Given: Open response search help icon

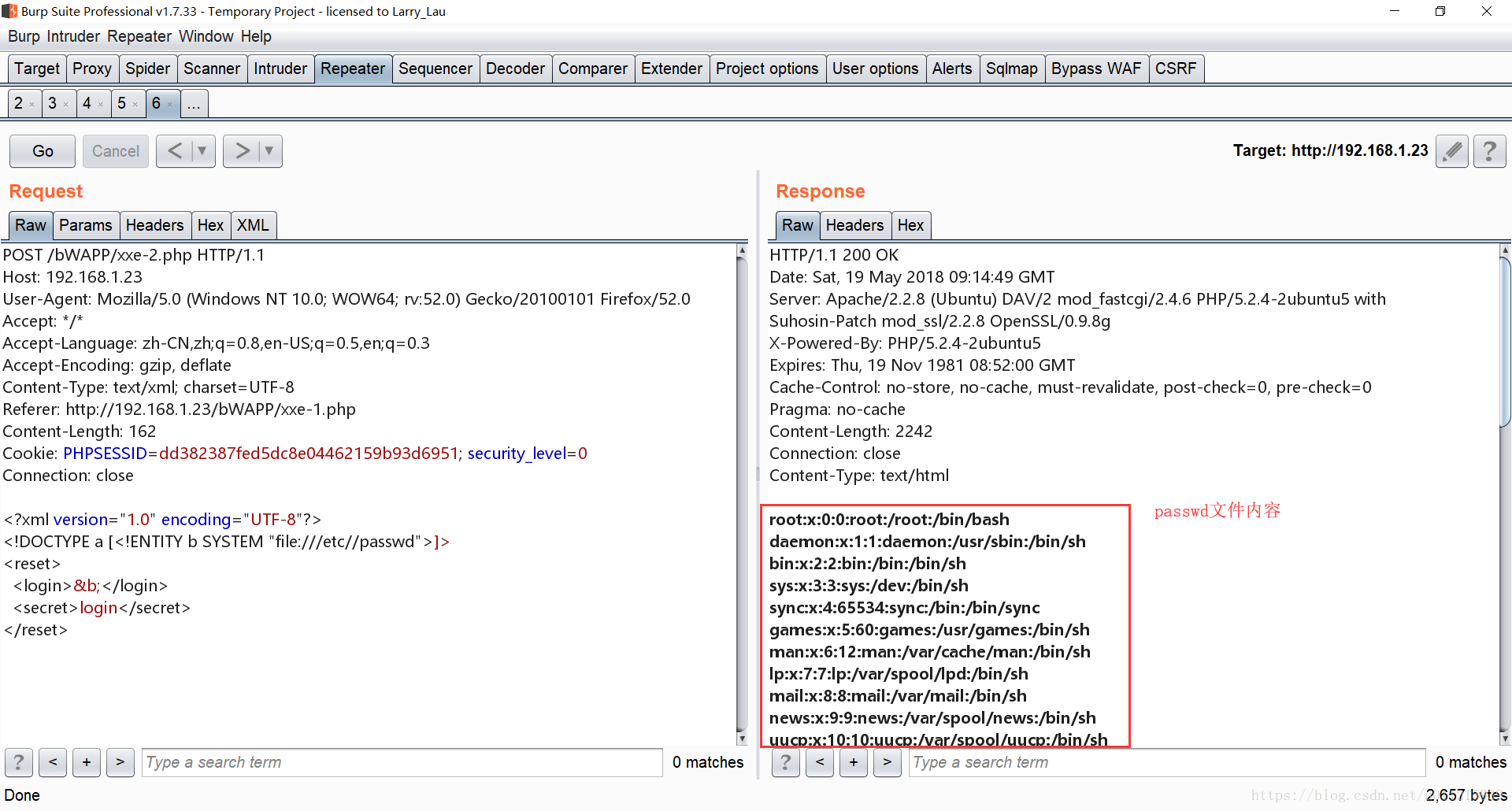Looking at the screenshot, I should pyautogui.click(x=786, y=762).
